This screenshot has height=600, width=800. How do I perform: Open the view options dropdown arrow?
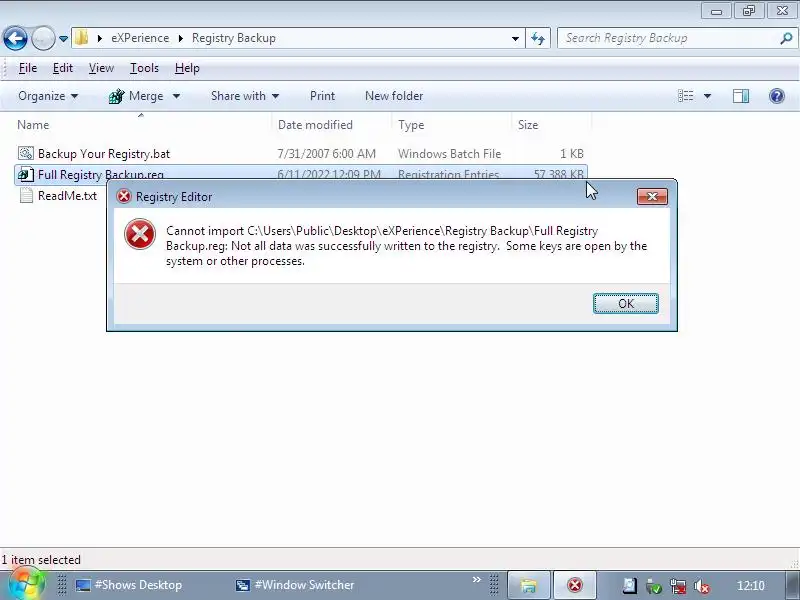click(707, 96)
